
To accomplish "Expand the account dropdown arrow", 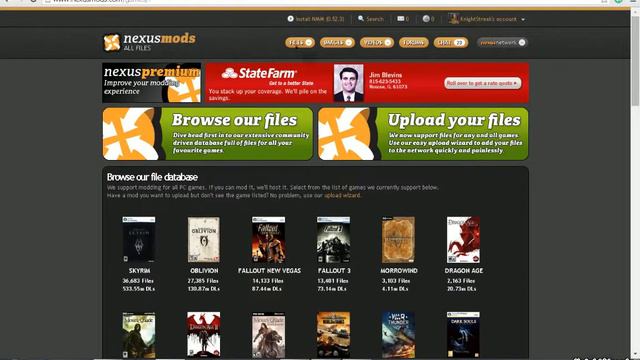I will click(x=523, y=19).
